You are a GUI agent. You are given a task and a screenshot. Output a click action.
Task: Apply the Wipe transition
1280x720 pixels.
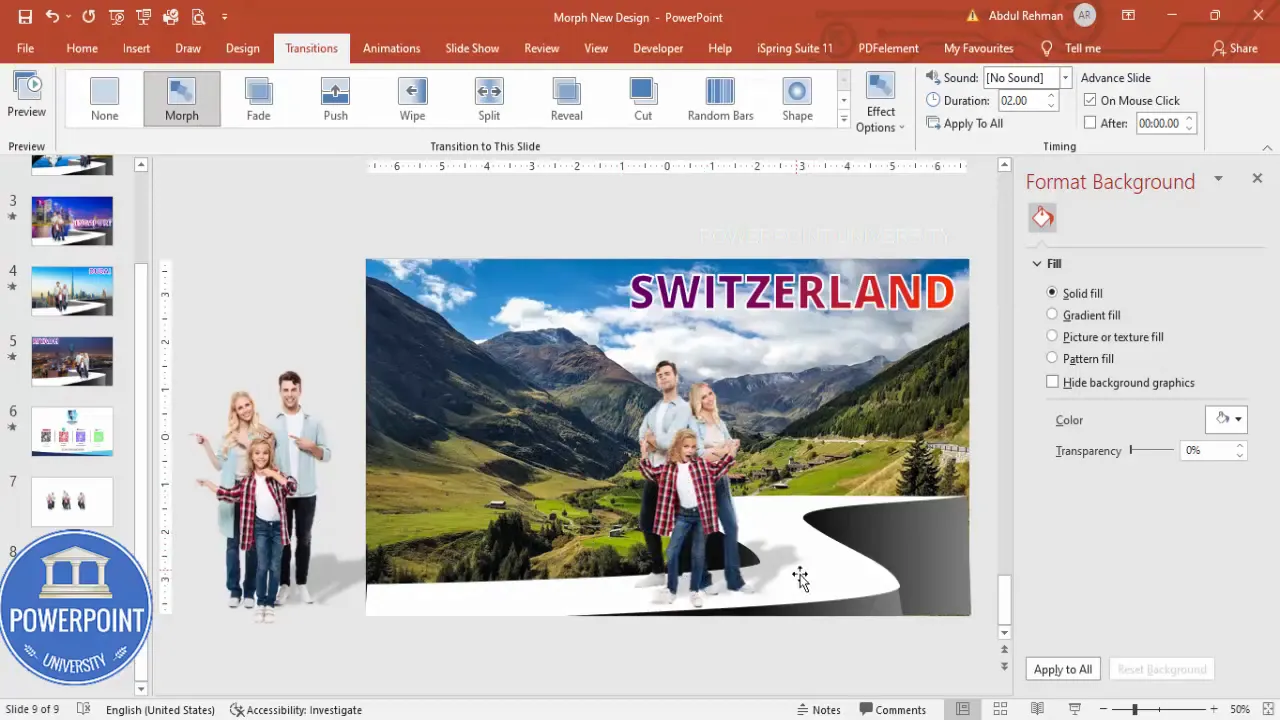(x=412, y=98)
